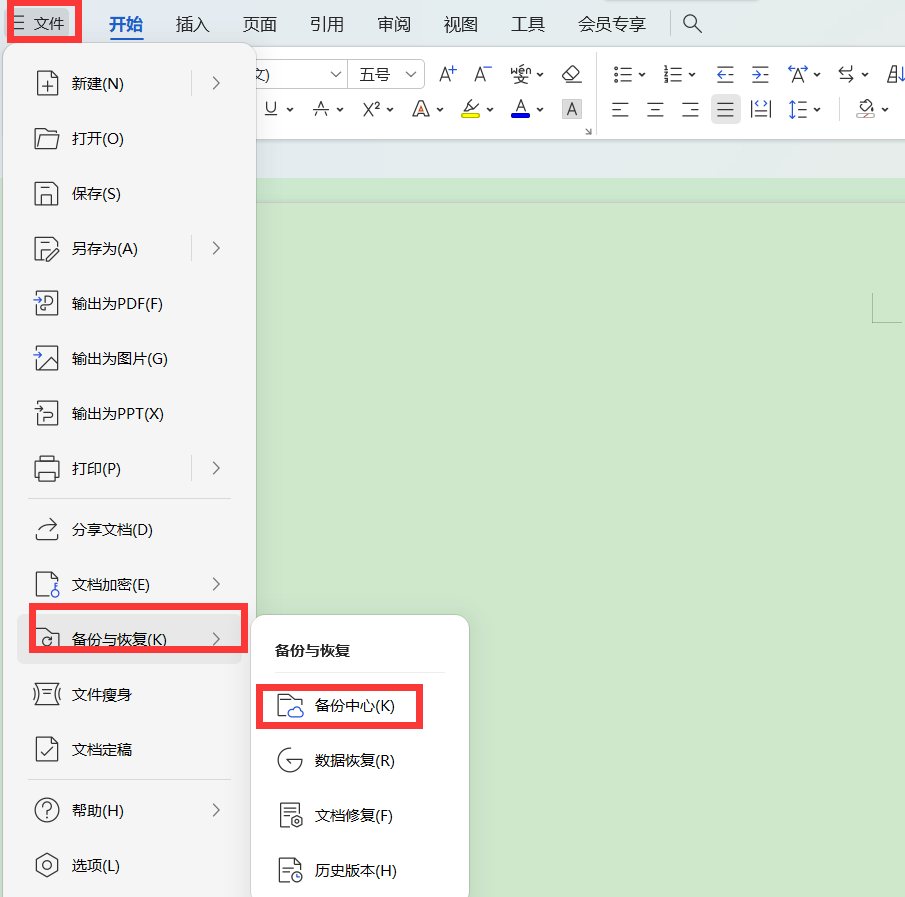The image size is (905, 897).
Task: Open the 文件 menu button
Action: click(40, 23)
